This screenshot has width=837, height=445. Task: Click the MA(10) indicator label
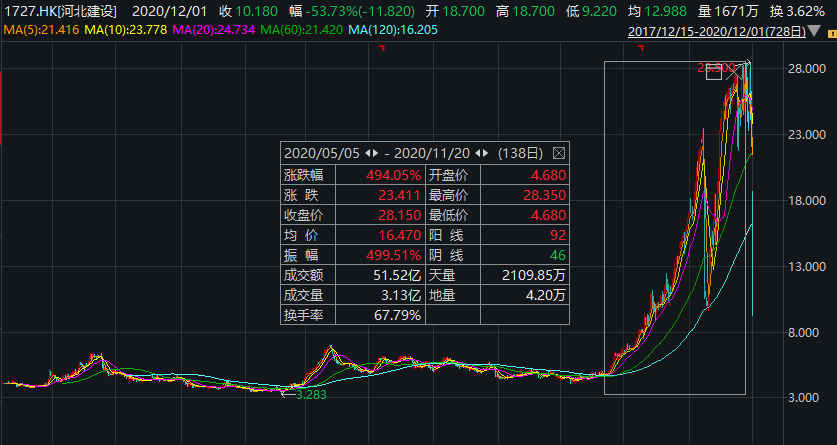123,30
